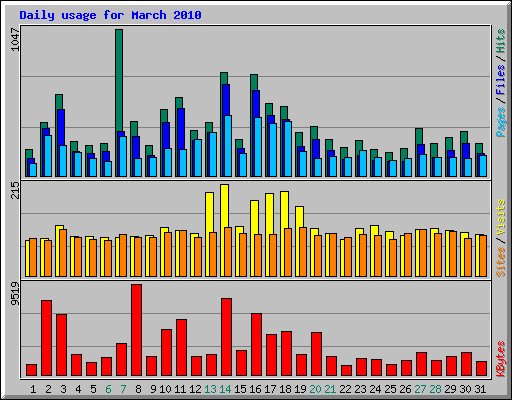The width and height of the screenshot is (512, 400).
Task: Click weekend day 20 label
Action: click(315, 389)
